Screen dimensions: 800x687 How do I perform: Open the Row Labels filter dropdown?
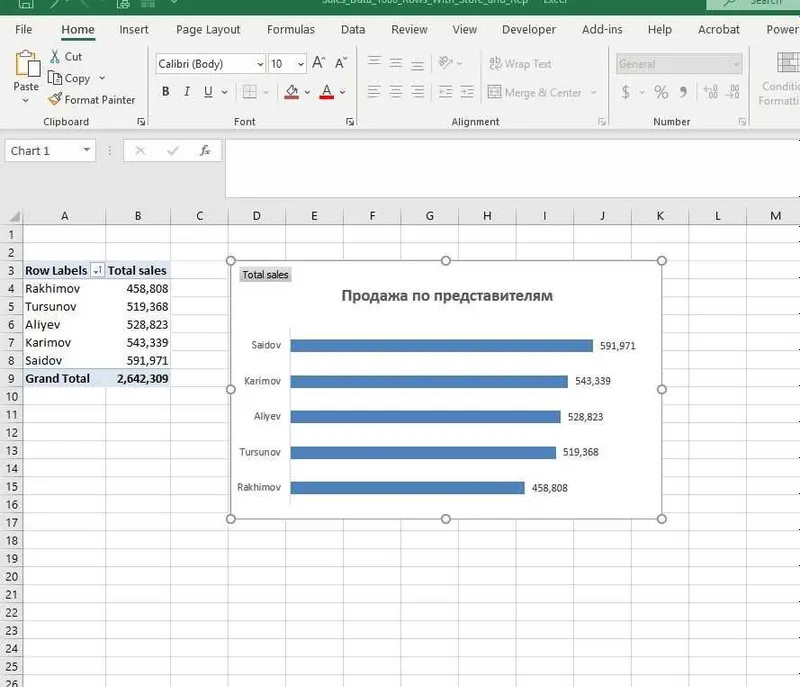click(x=97, y=270)
